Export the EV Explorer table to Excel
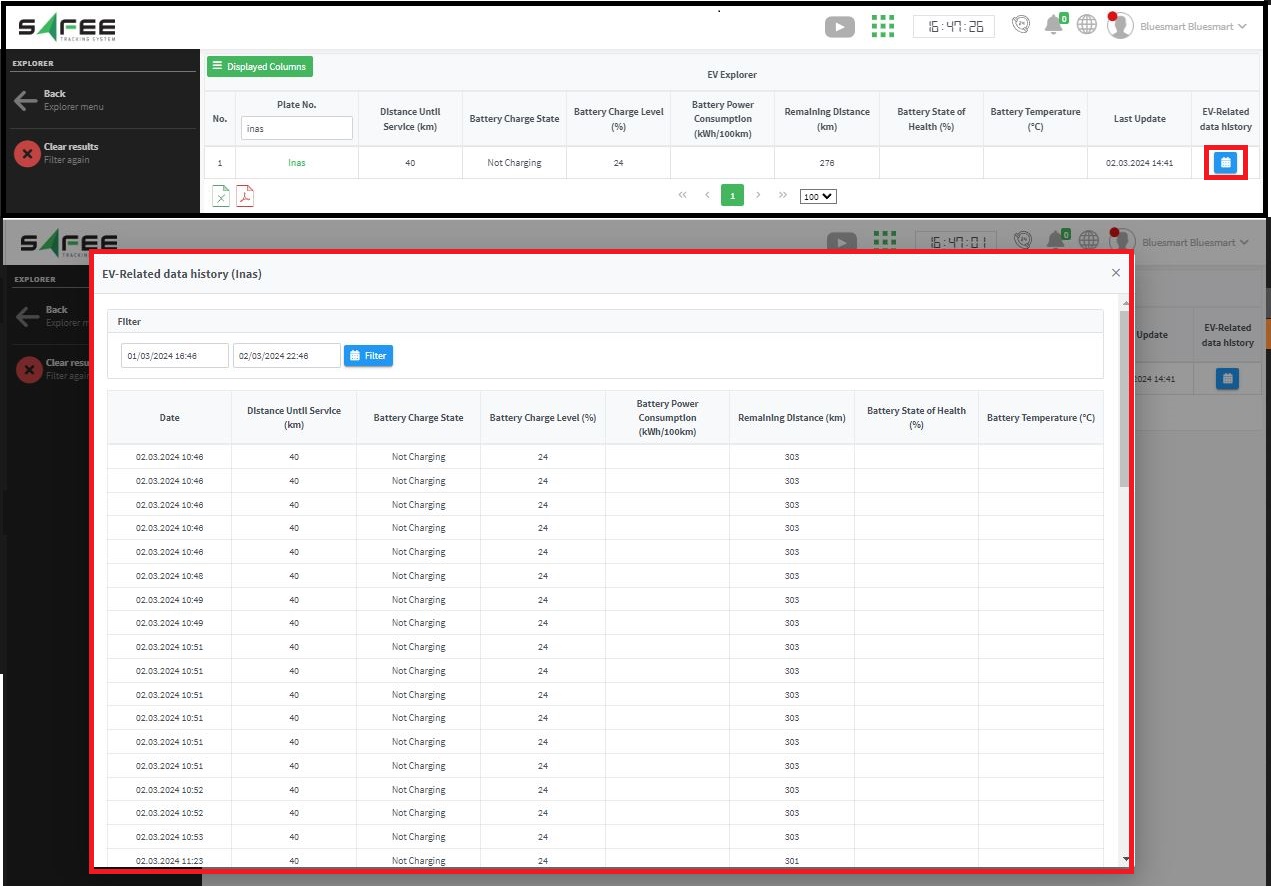The height and width of the screenshot is (888, 1271). [221, 196]
